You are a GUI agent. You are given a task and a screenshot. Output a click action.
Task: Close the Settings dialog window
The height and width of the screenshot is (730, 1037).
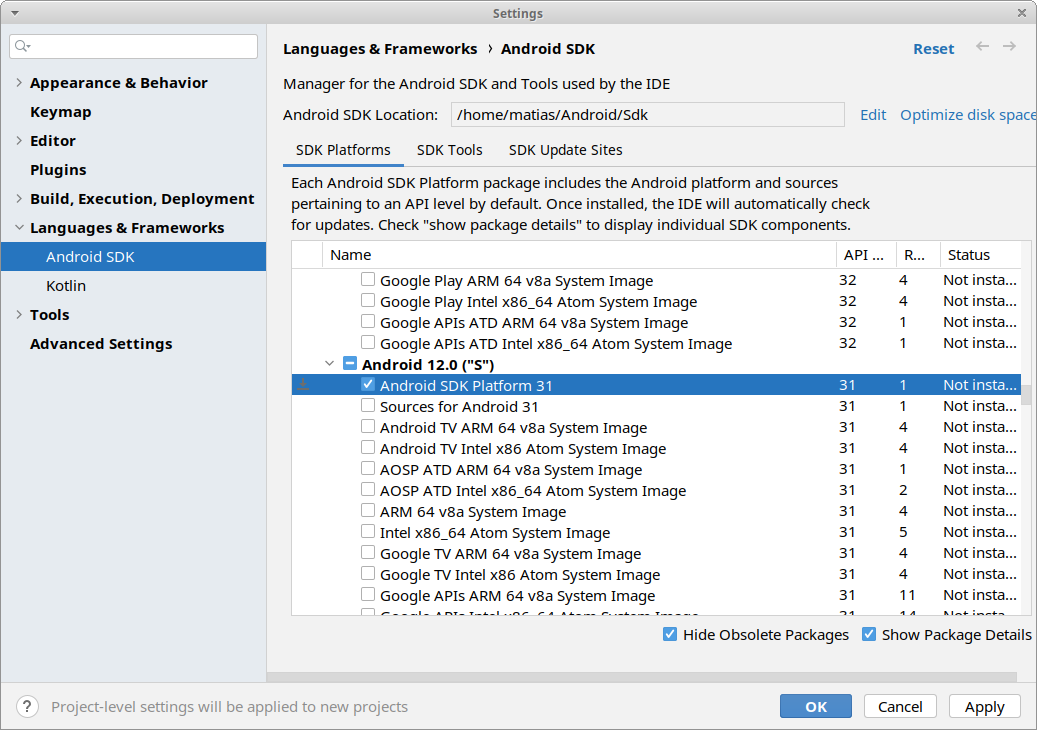pyautogui.click(x=1021, y=13)
